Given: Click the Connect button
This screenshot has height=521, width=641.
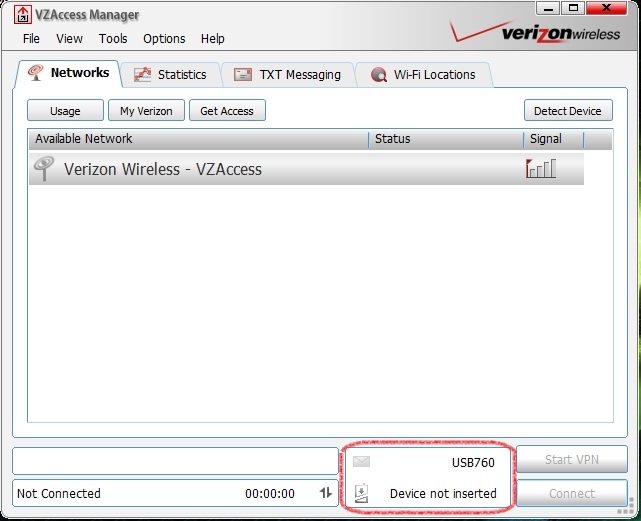Looking at the screenshot, I should (572, 494).
